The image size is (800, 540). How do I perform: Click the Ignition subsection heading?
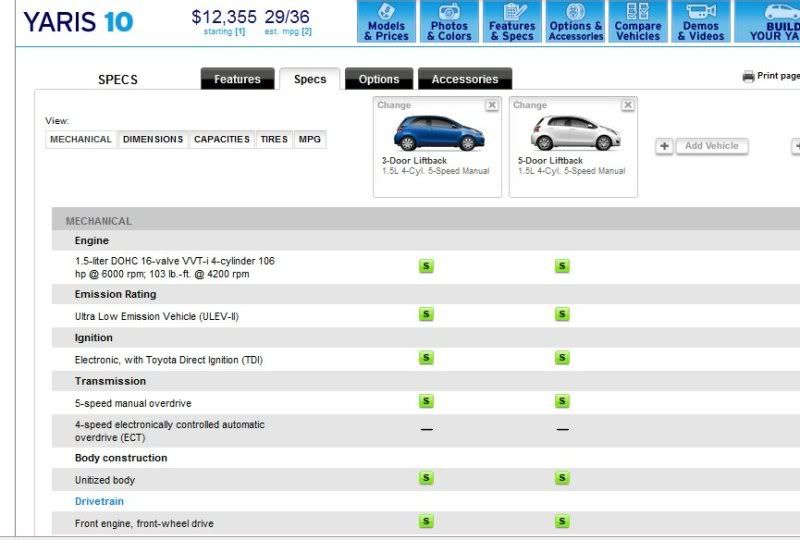point(93,338)
